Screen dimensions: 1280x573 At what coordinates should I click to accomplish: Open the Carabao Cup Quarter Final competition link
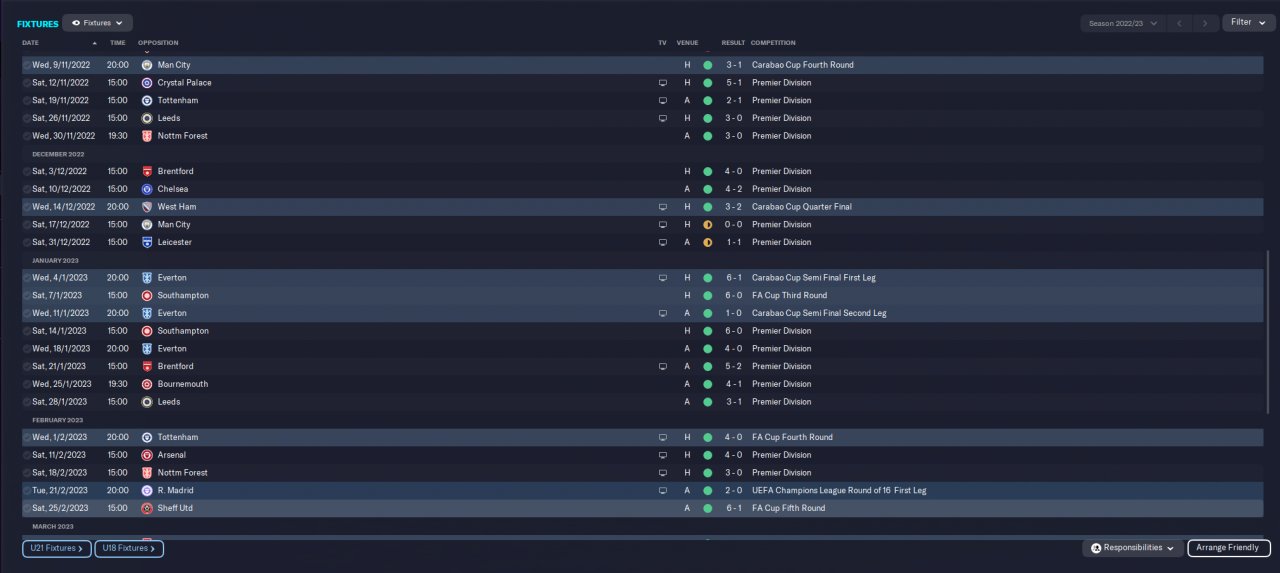[804, 207]
